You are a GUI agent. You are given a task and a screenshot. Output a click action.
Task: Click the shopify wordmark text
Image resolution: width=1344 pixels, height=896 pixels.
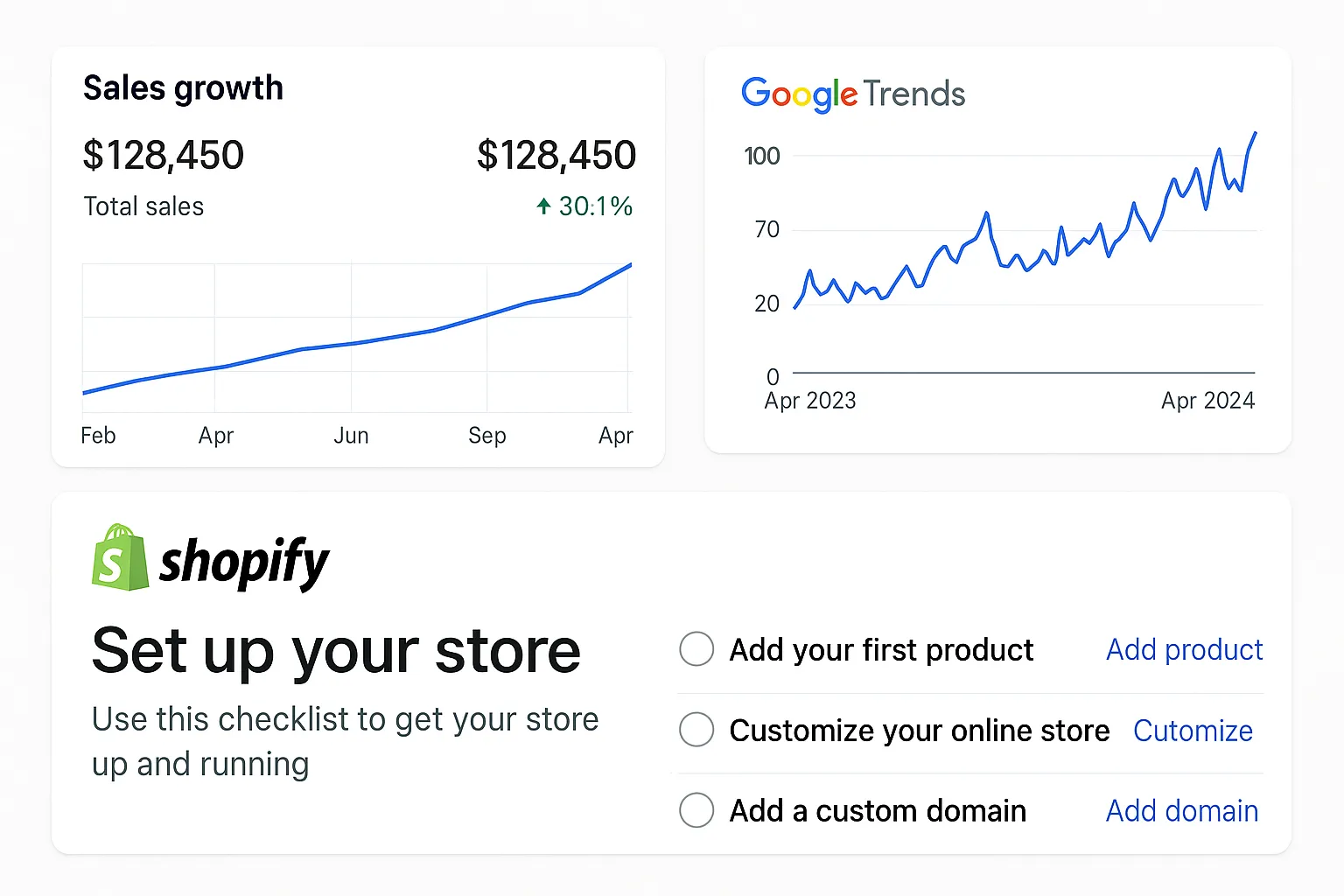tap(244, 563)
